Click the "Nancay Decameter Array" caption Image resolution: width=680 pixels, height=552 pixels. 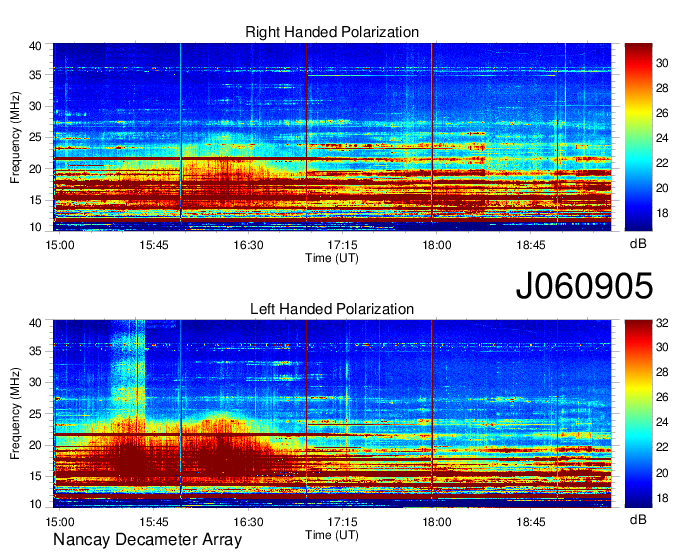147,540
